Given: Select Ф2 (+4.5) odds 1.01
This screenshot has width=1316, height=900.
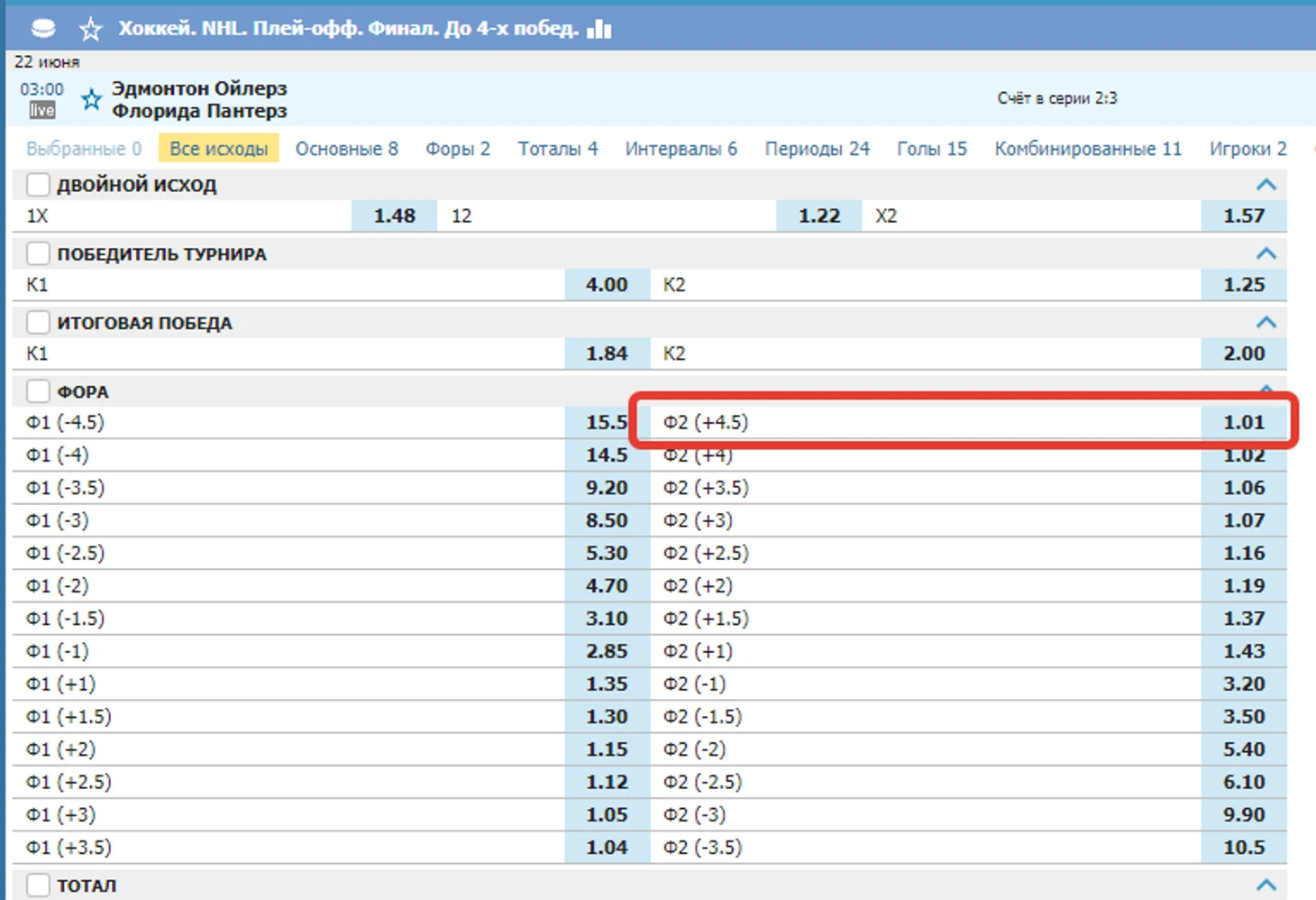Looking at the screenshot, I should pyautogui.click(x=1244, y=422).
